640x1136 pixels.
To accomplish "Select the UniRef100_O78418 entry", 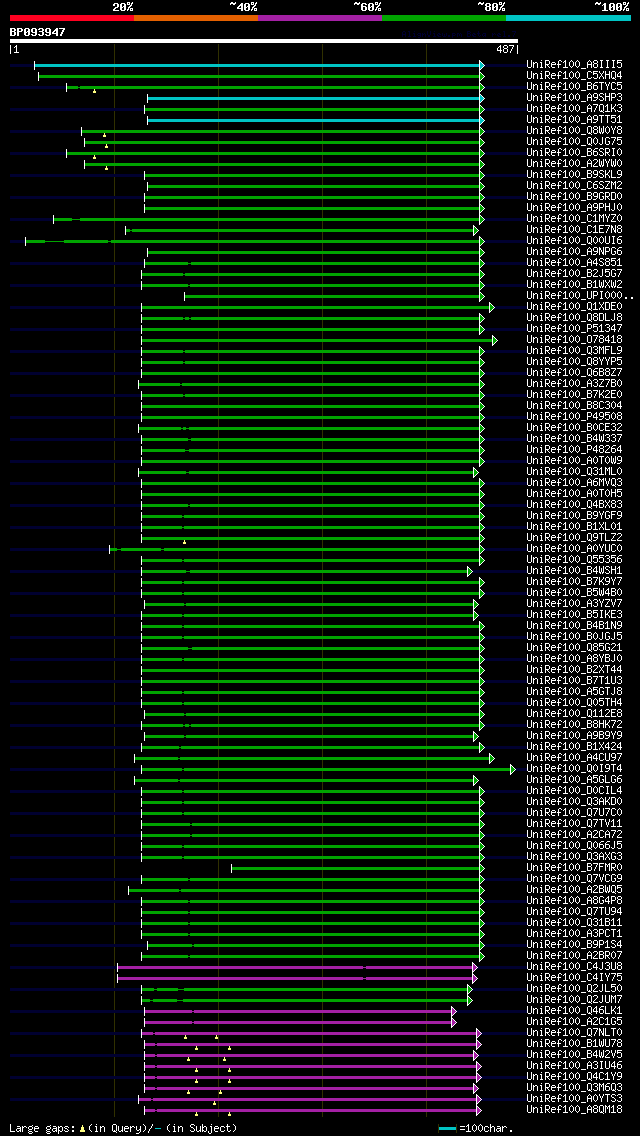I will [x=574, y=340].
